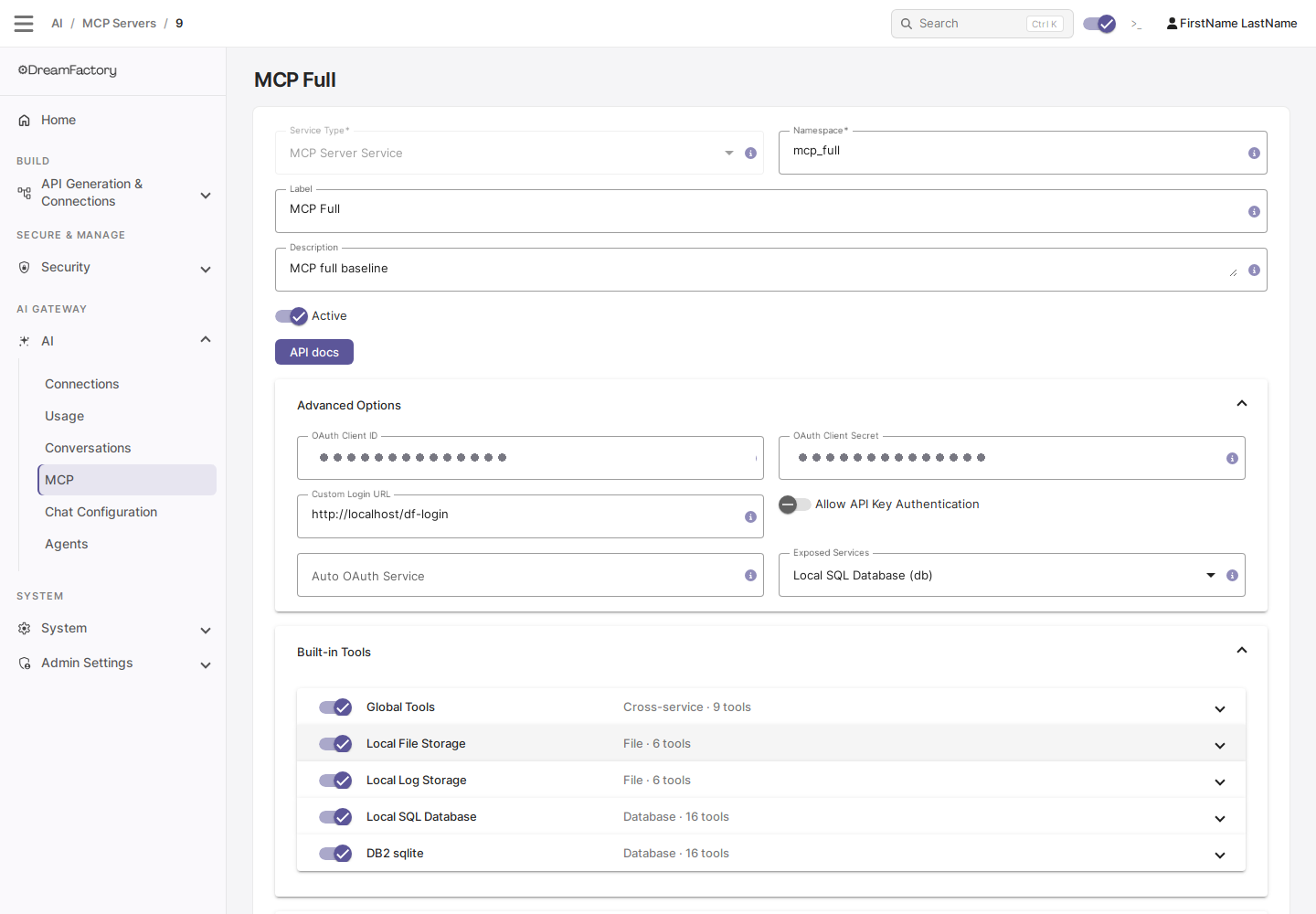Click the user profile icon
This screenshot has width=1316, height=914.
point(1172,24)
